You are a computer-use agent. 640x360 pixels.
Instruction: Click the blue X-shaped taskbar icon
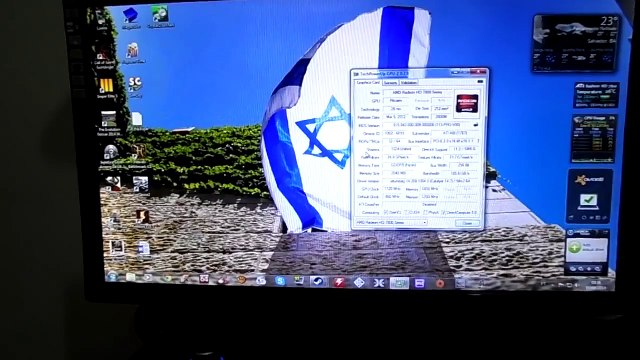click(x=378, y=282)
